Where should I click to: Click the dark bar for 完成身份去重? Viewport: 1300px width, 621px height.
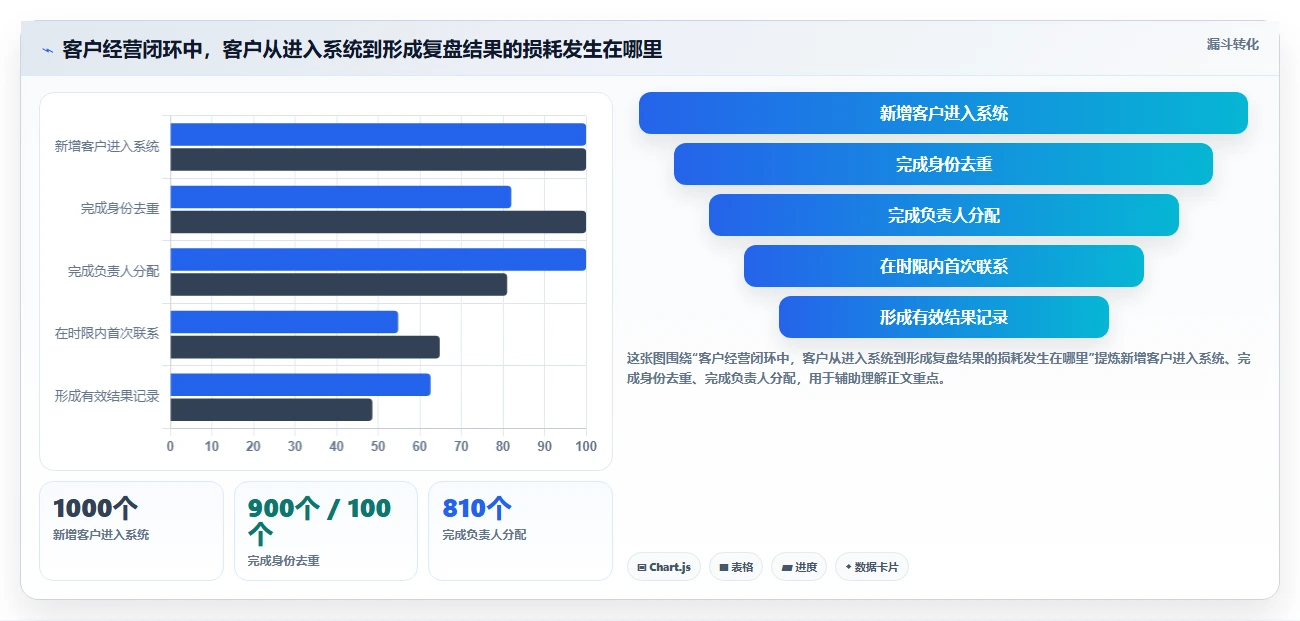[378, 222]
